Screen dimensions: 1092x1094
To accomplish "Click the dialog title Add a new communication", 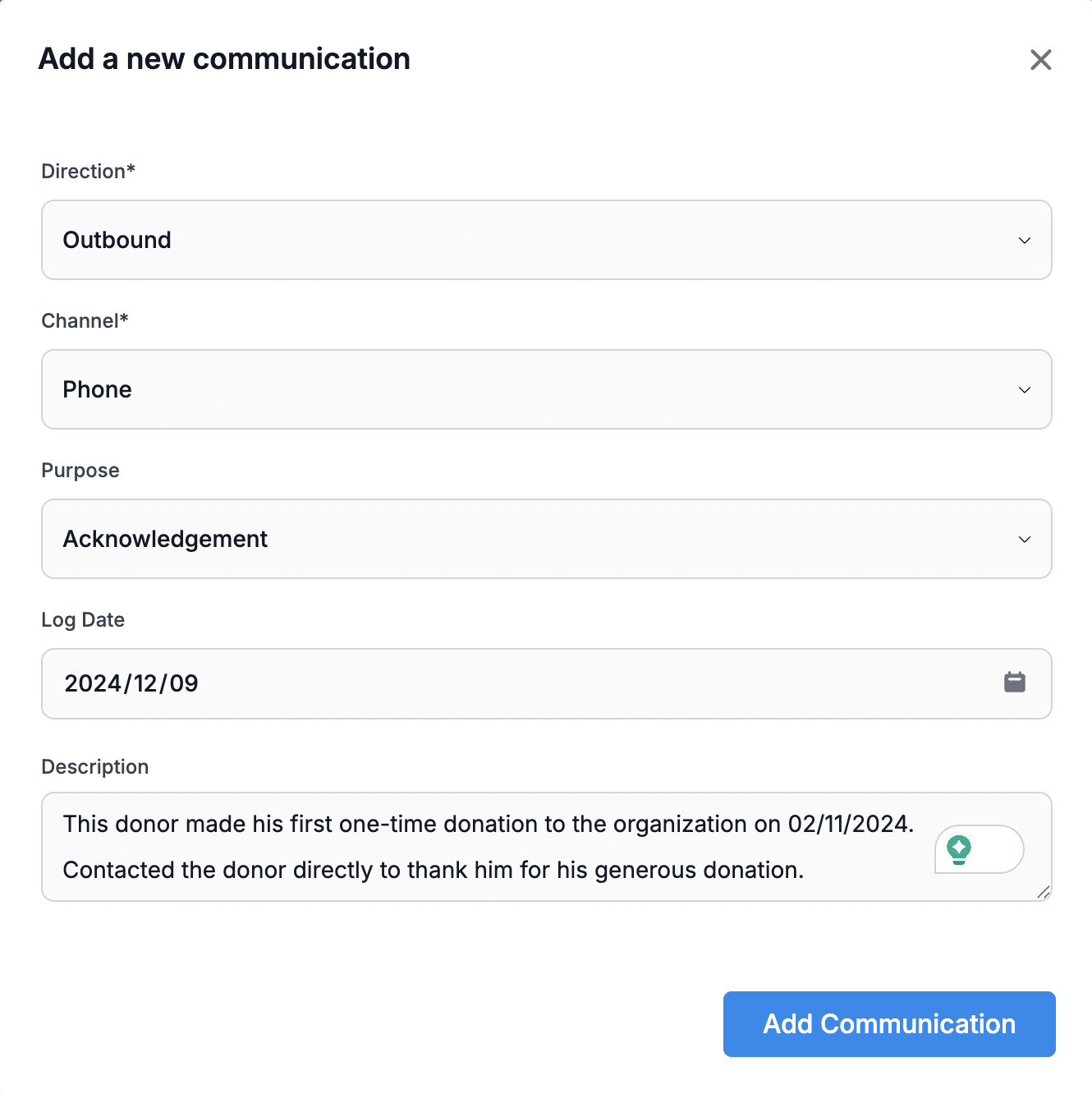I will (224, 59).
